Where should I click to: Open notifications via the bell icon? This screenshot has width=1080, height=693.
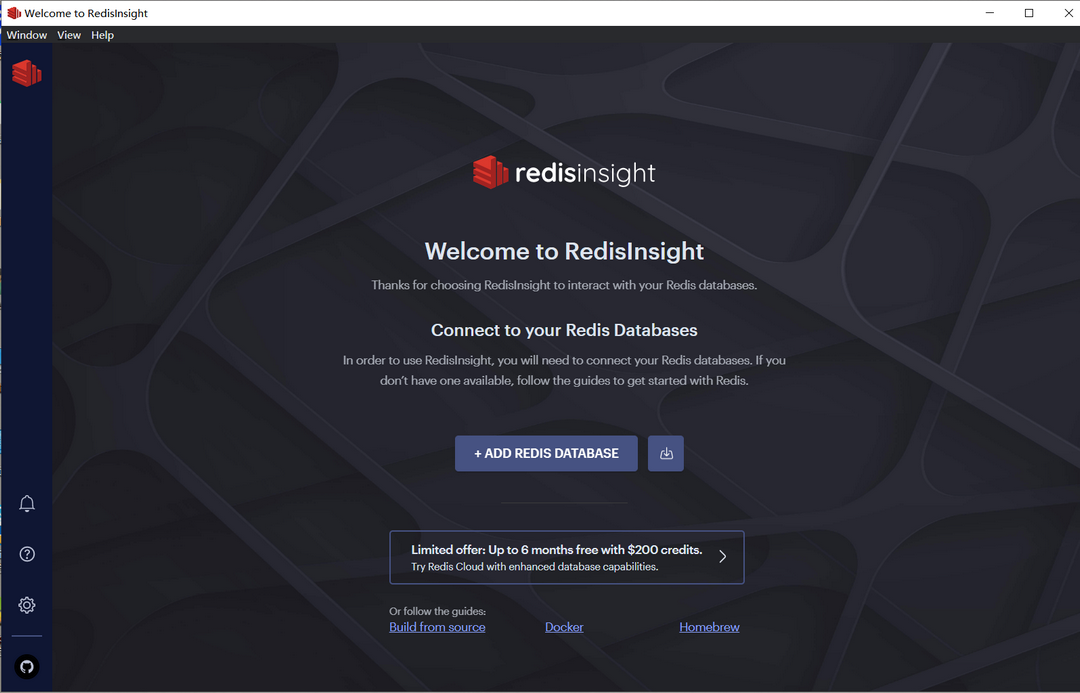click(x=26, y=503)
